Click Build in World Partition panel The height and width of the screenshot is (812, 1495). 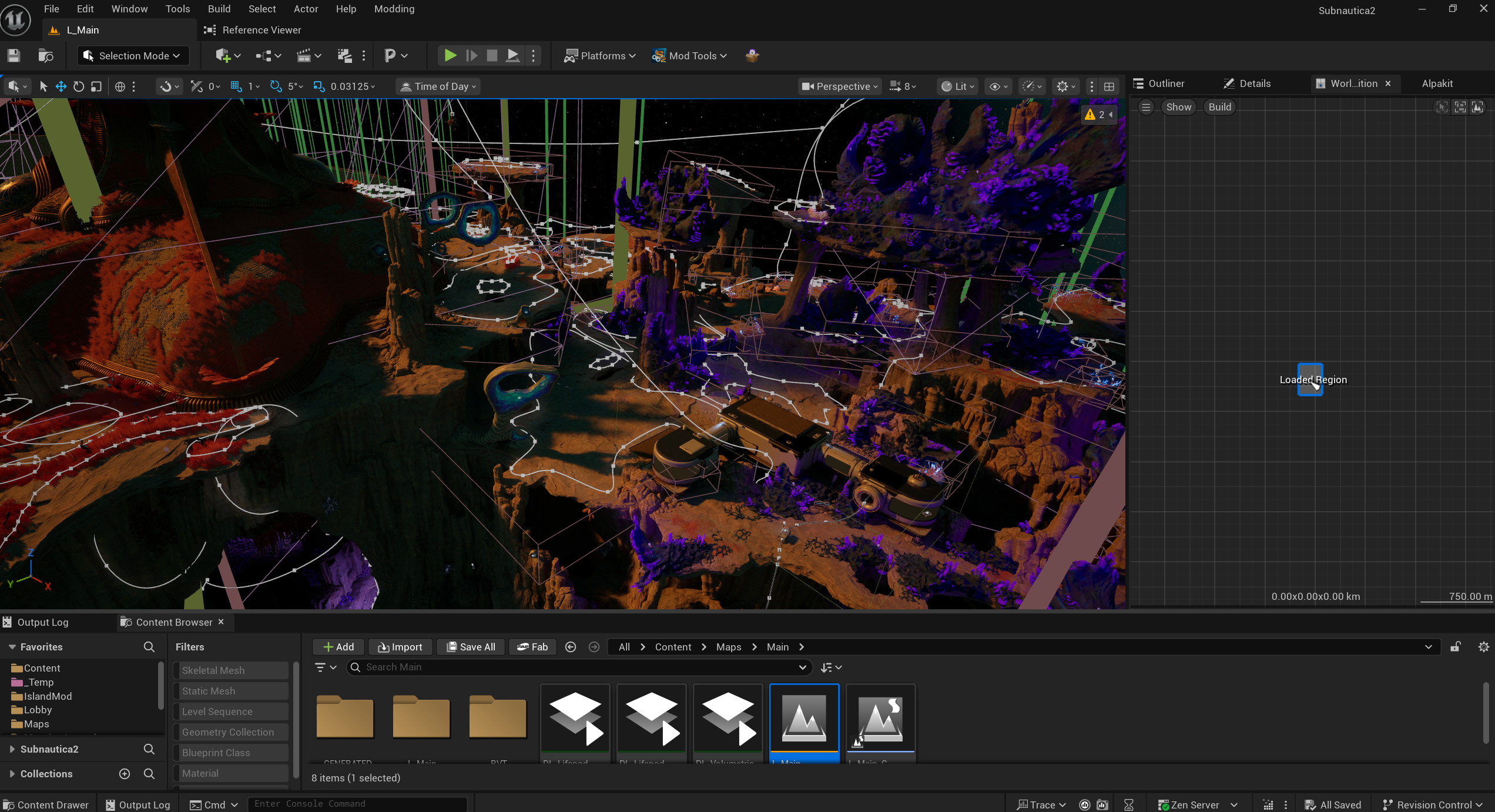click(x=1220, y=107)
